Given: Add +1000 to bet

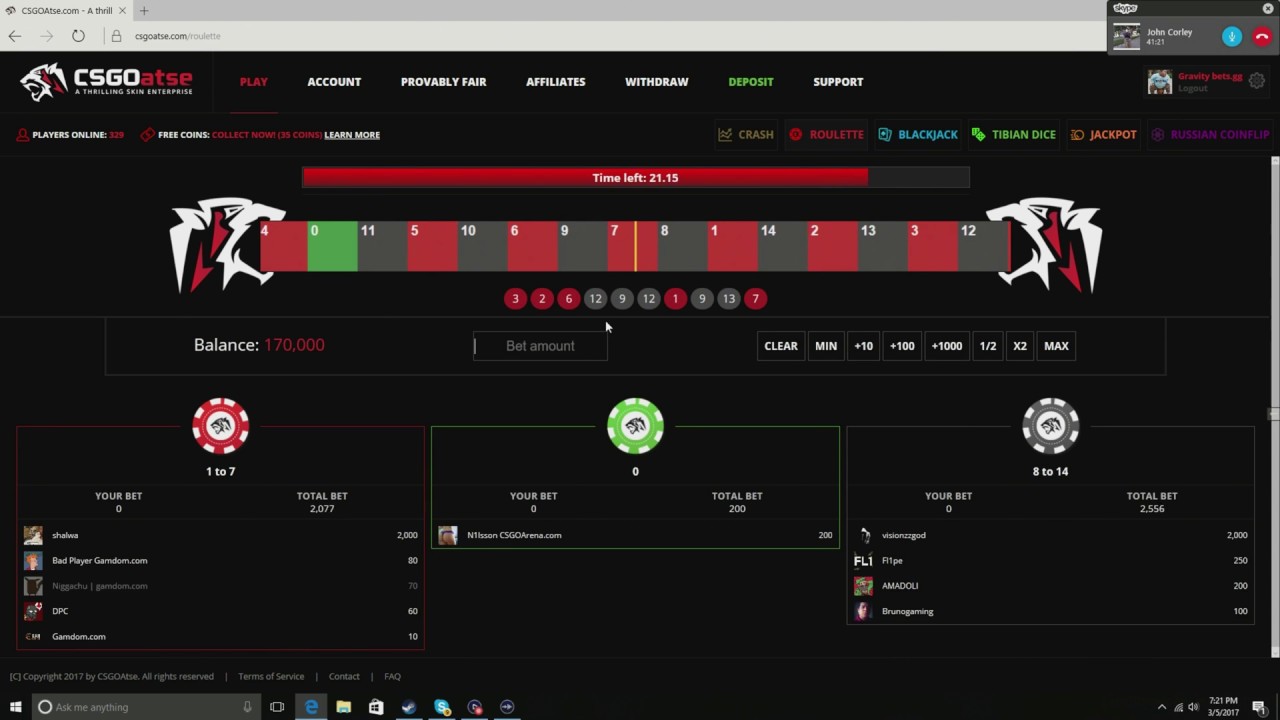Looking at the screenshot, I should 946,346.
